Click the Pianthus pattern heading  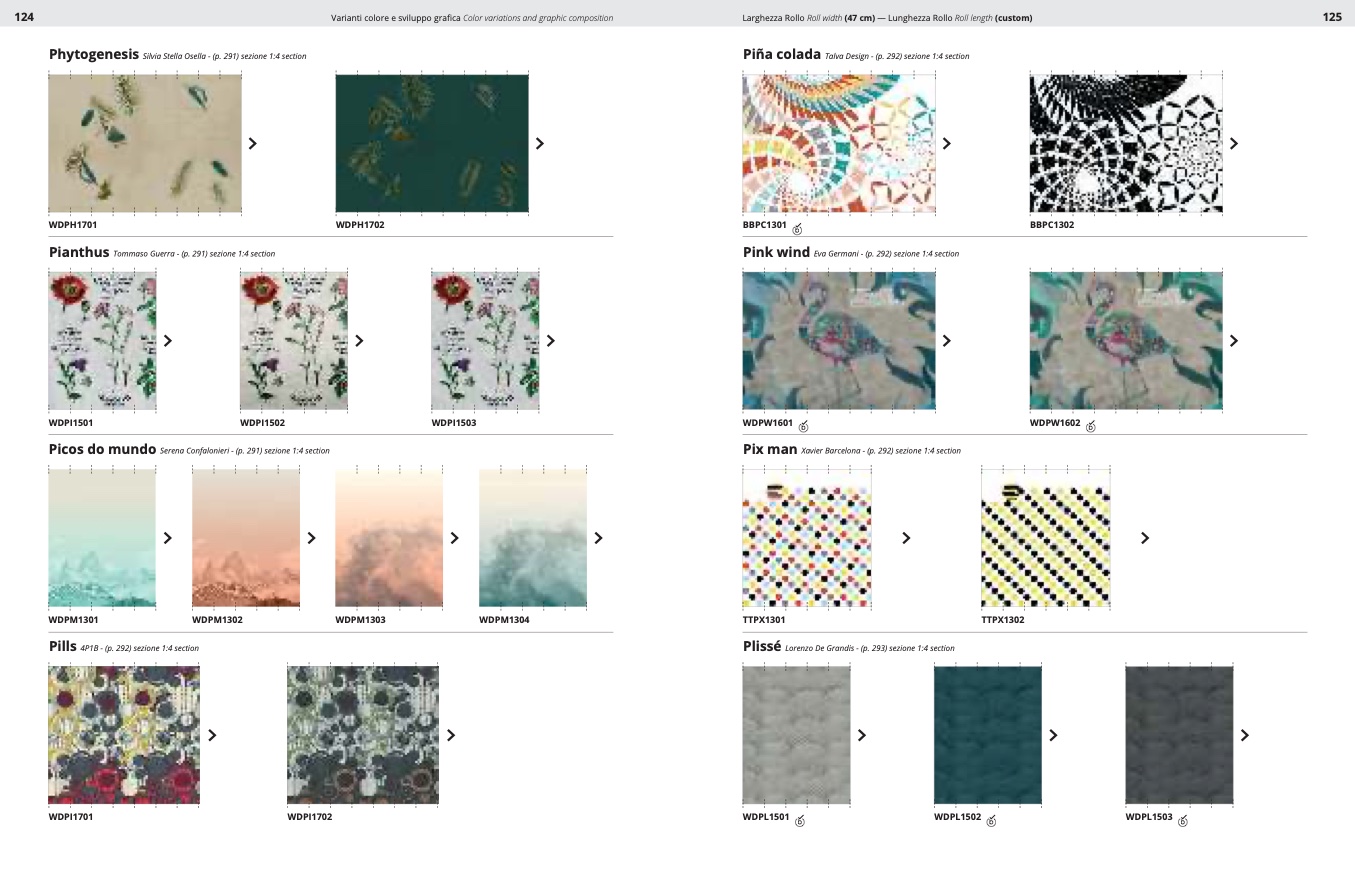(79, 253)
